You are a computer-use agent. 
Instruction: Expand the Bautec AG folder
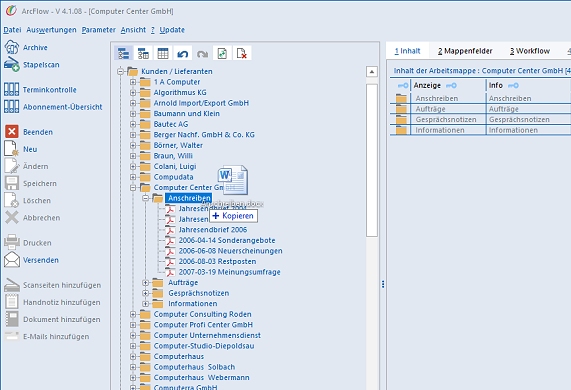pyautogui.click(x=133, y=124)
